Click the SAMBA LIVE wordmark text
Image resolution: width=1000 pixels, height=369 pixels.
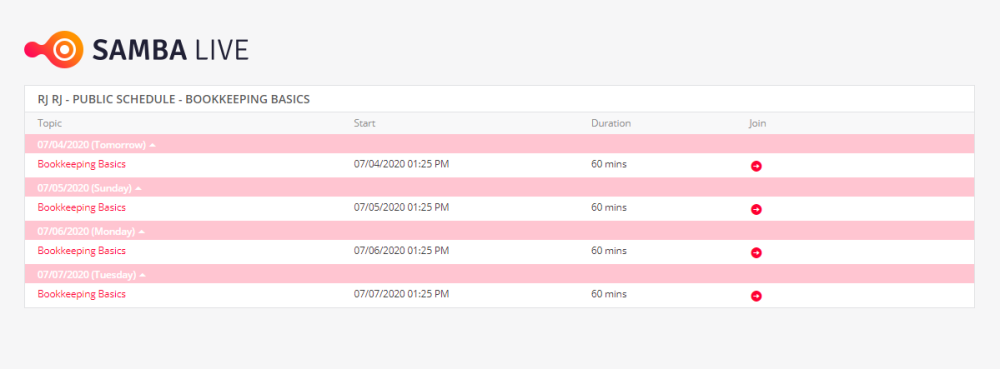click(x=170, y=50)
